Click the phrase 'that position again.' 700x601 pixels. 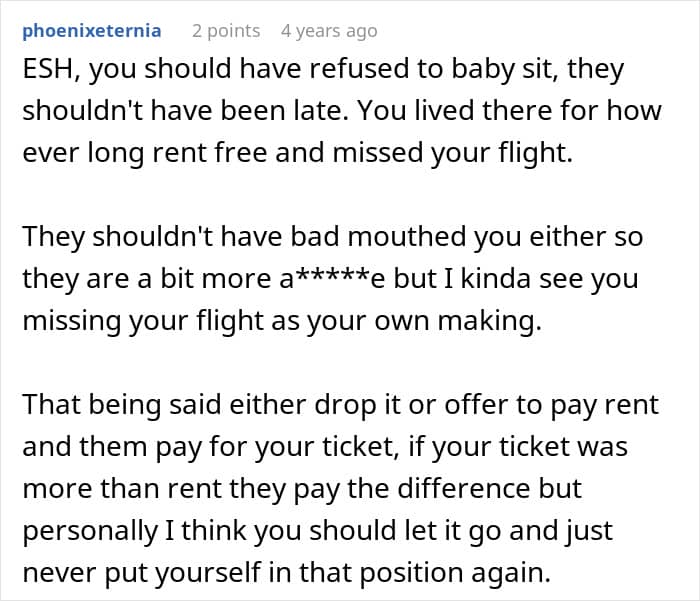point(425,573)
